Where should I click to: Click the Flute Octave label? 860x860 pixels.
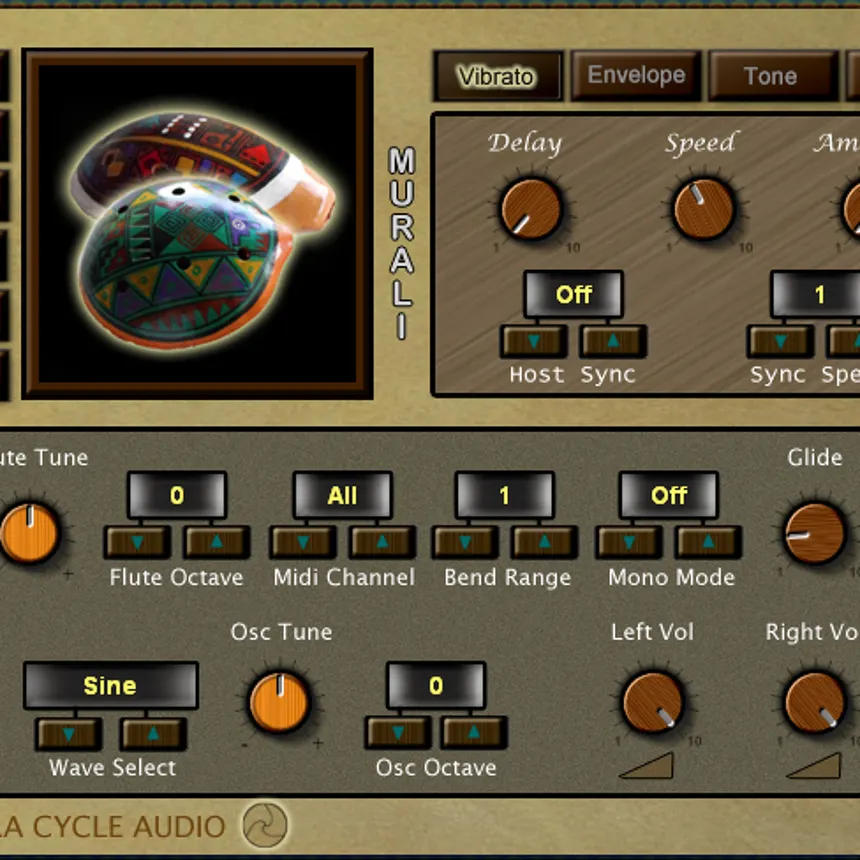[176, 578]
